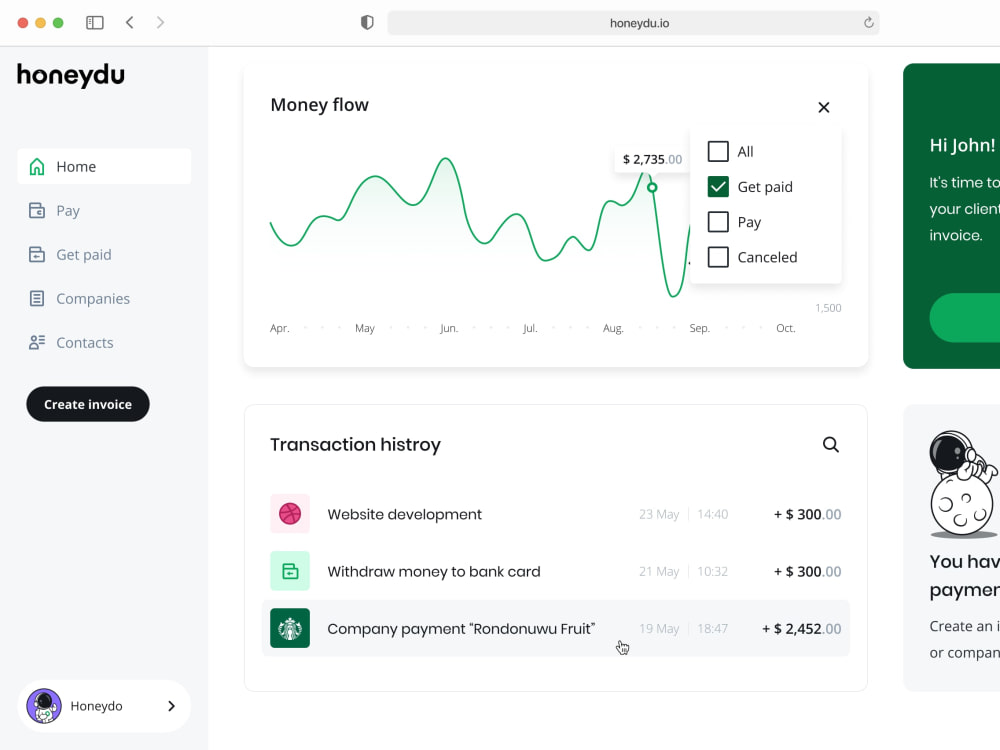Search the transaction history

pyautogui.click(x=830, y=445)
